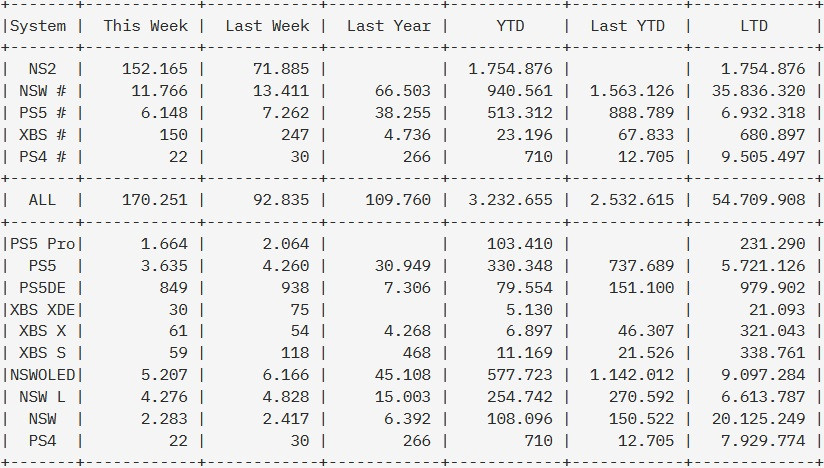824x468 pixels.
Task: Select NSW LTD value 20.125.249
Action: coord(758,419)
